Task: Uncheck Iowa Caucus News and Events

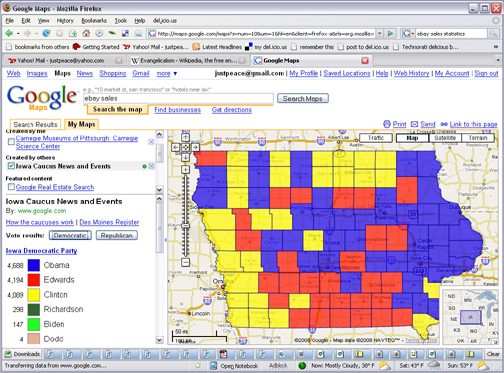Action: point(11,166)
